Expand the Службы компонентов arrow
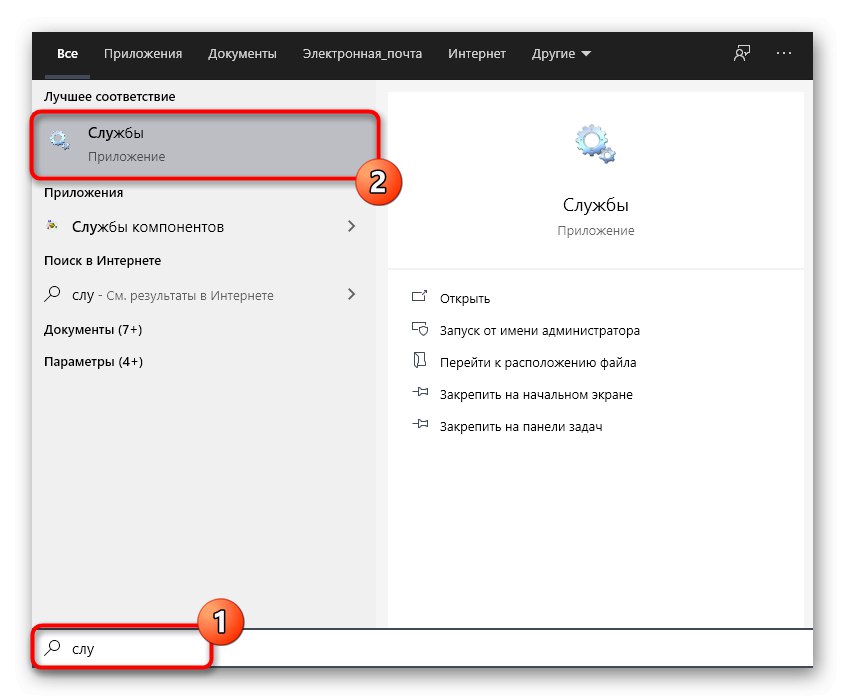The image size is (845, 700). click(351, 227)
